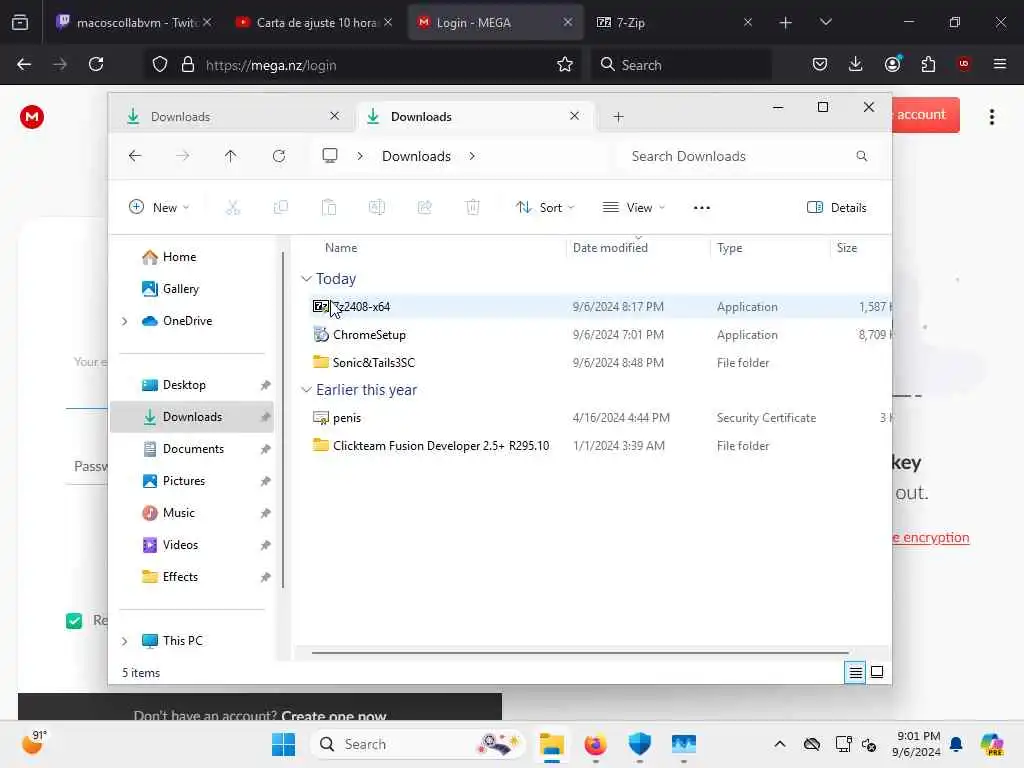Click the Paste icon in Explorer toolbar
The height and width of the screenshot is (768, 1024).
point(328,208)
